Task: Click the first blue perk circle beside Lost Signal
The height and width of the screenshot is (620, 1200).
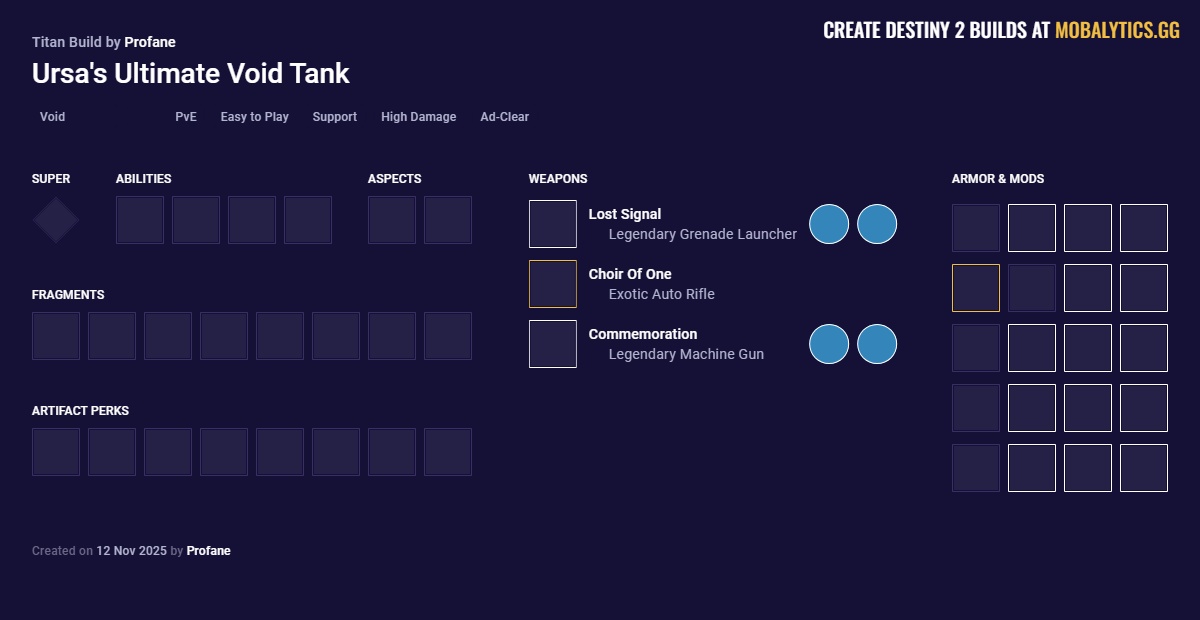Action: 829,224
